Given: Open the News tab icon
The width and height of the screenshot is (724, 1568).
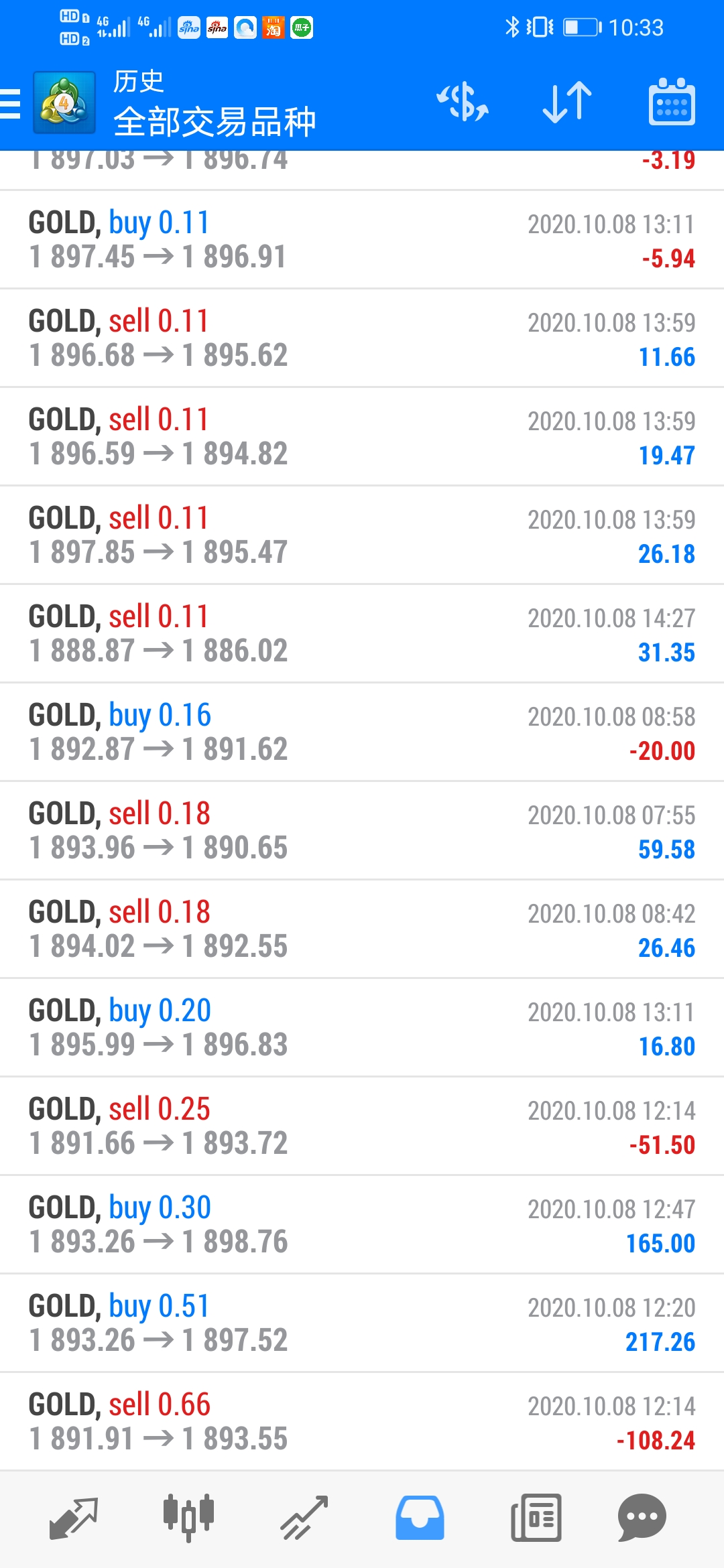Looking at the screenshot, I should pos(536,1518).
